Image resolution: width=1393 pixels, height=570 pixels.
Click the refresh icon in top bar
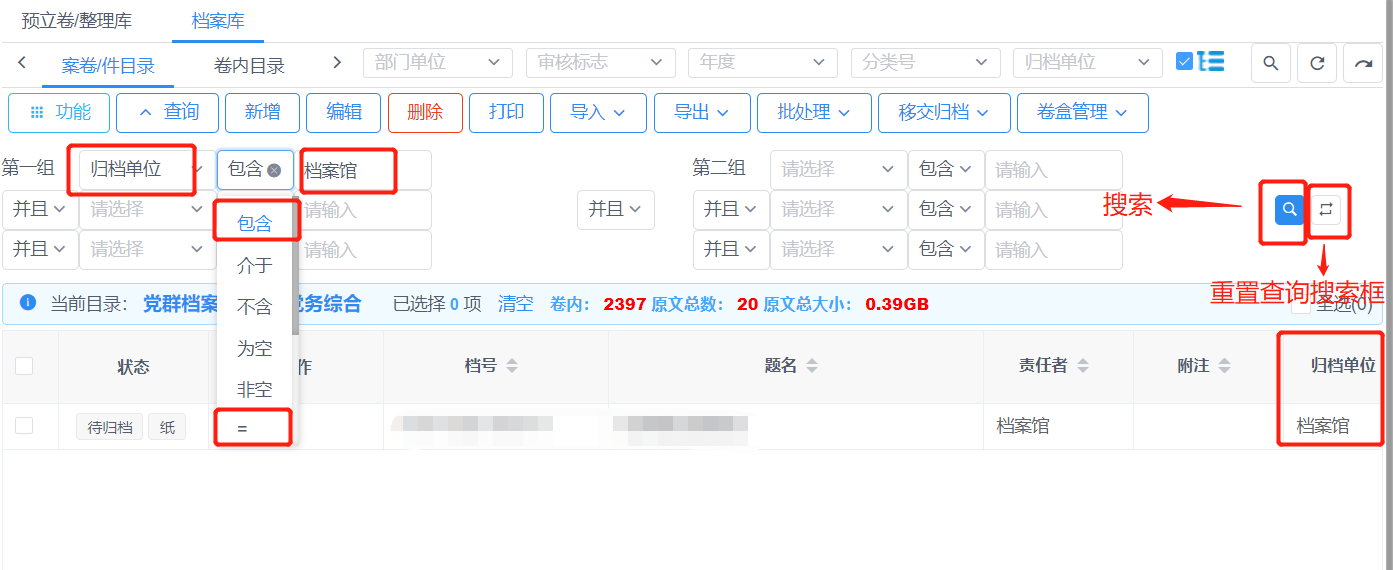click(1317, 63)
